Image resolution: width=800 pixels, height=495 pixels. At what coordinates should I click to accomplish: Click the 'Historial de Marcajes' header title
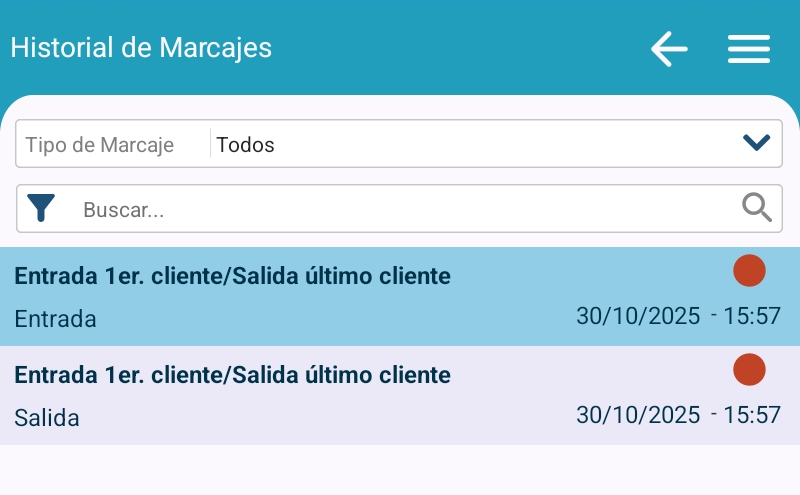(141, 48)
